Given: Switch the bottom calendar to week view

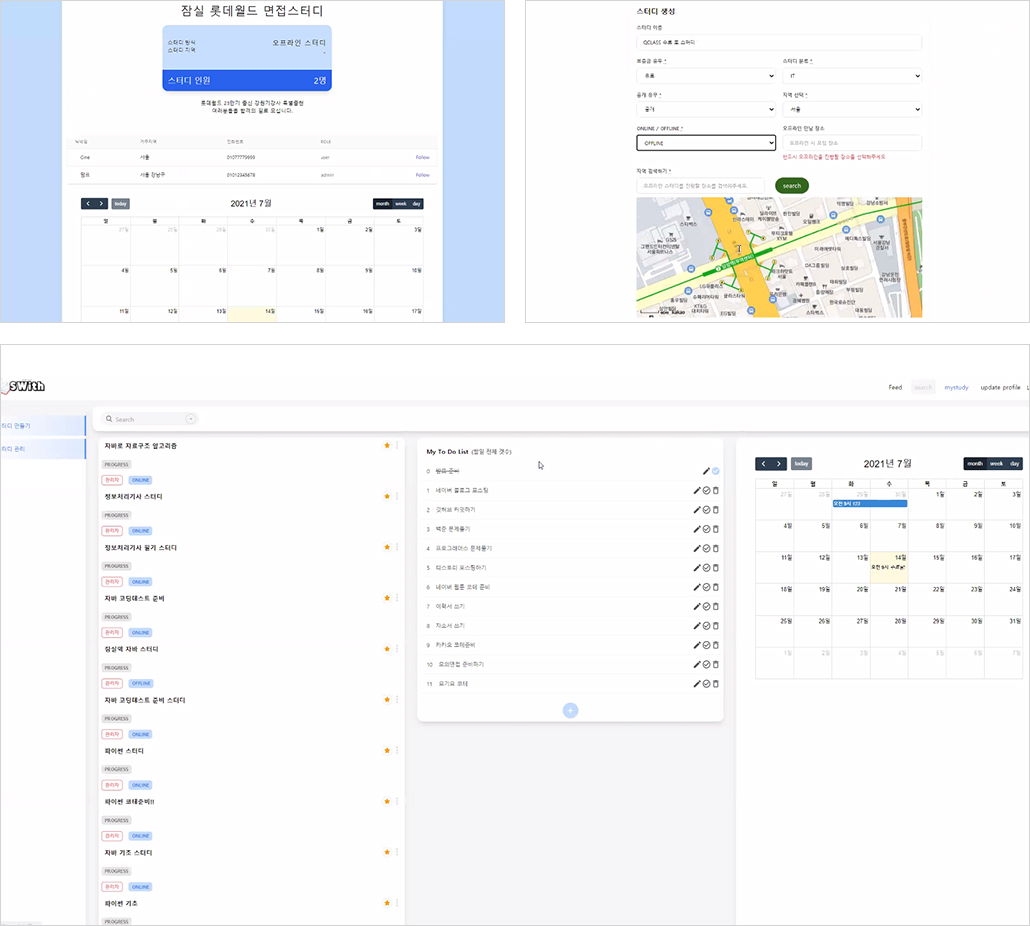Looking at the screenshot, I should [996, 464].
